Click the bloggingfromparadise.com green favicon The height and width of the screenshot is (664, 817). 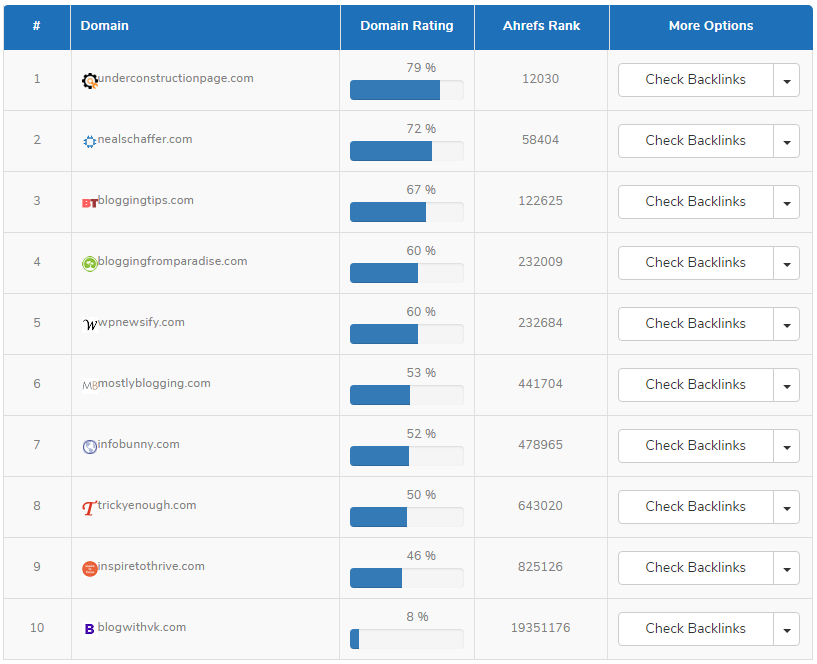point(90,264)
